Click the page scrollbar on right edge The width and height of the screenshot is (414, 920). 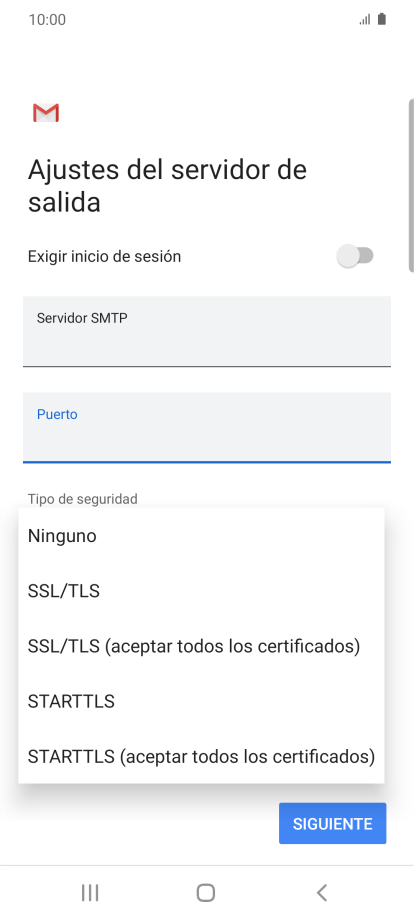[x=411, y=185]
